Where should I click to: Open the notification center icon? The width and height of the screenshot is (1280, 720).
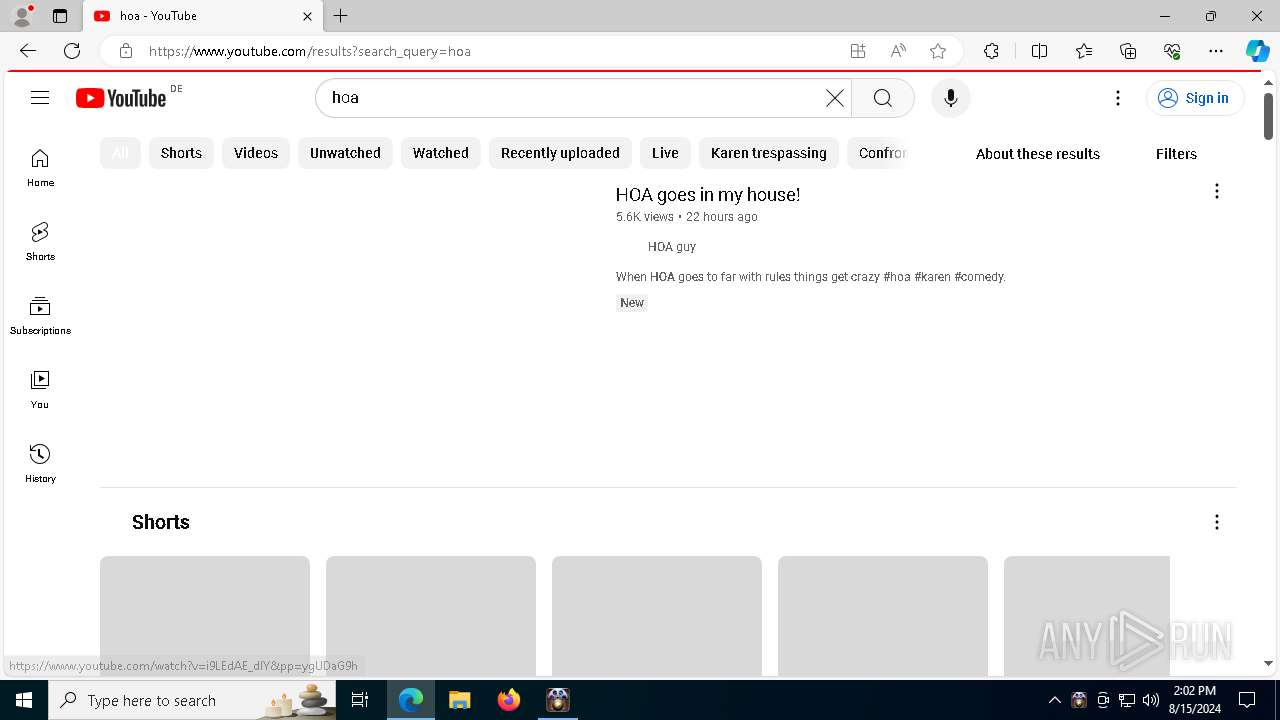tap(1247, 700)
